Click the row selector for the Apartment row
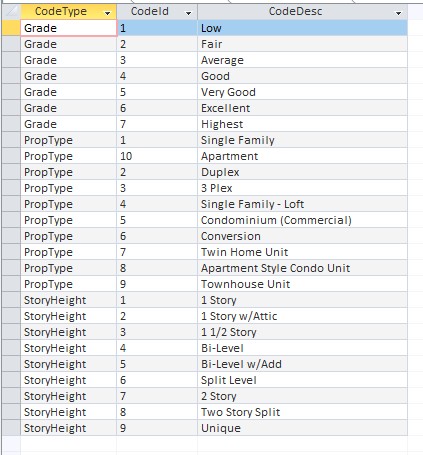This screenshot has width=423, height=455. pyautogui.click(x=11, y=156)
